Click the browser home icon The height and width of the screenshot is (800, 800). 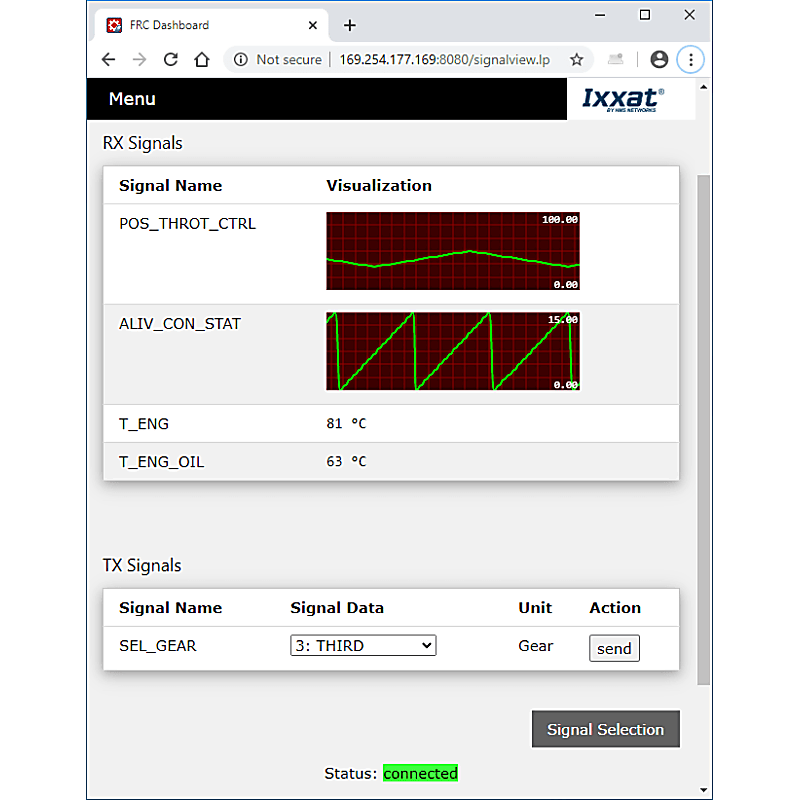tap(201, 59)
